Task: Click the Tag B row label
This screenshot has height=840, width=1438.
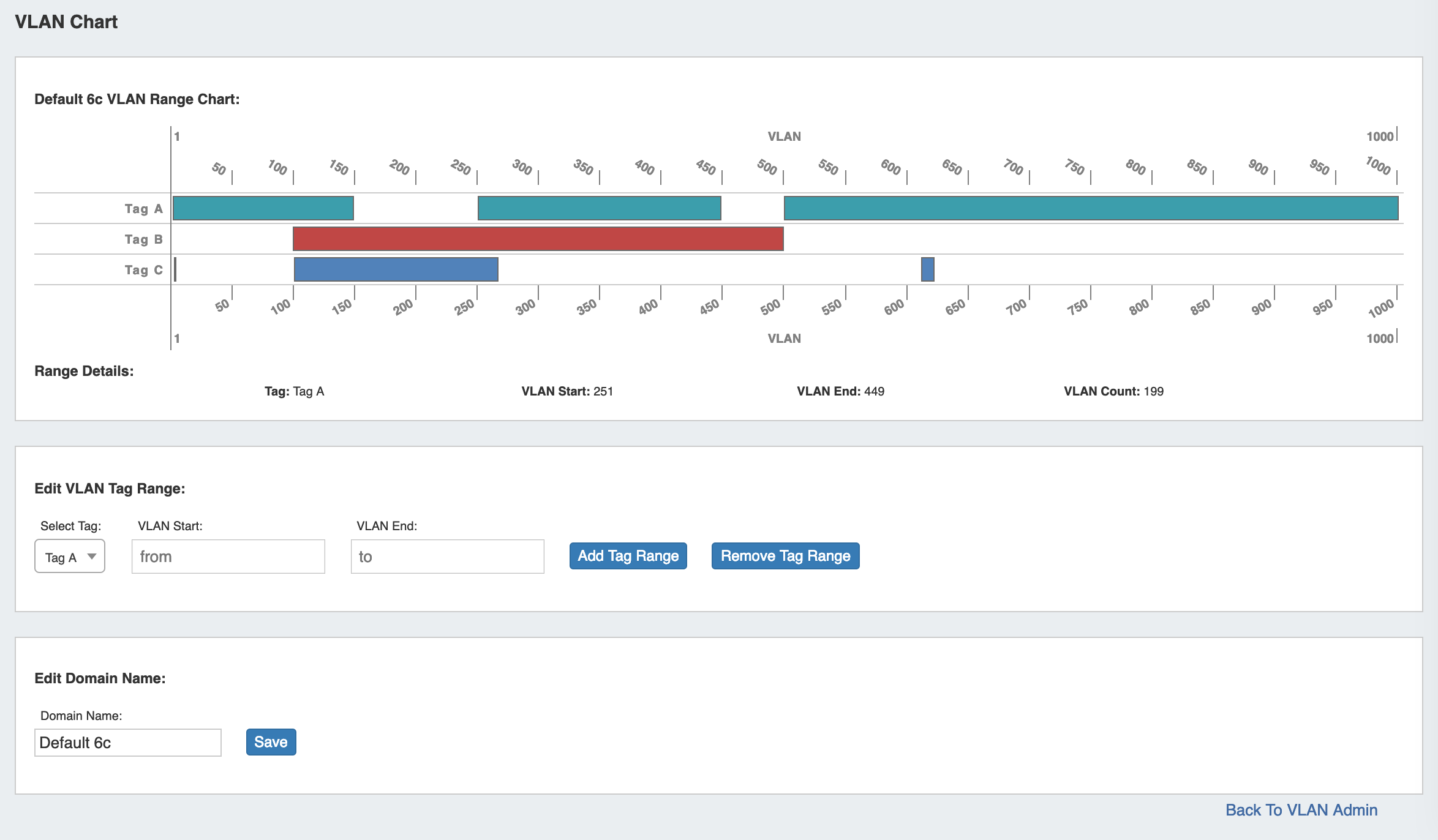Action: 143,239
